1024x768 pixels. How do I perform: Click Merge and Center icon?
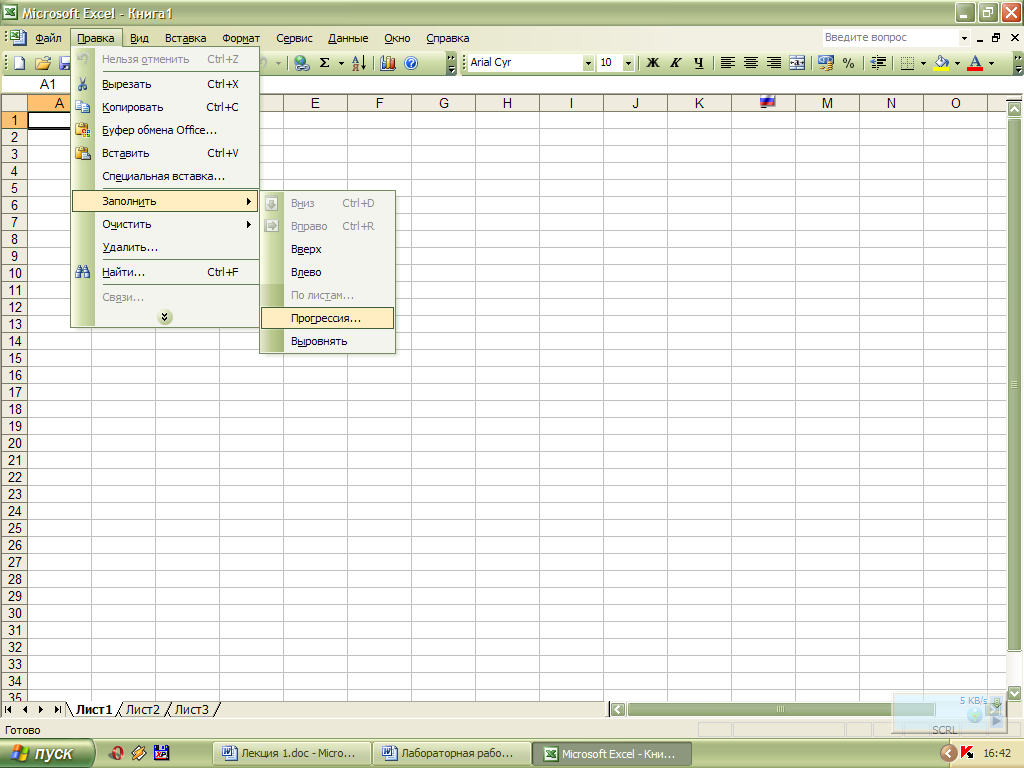point(797,63)
